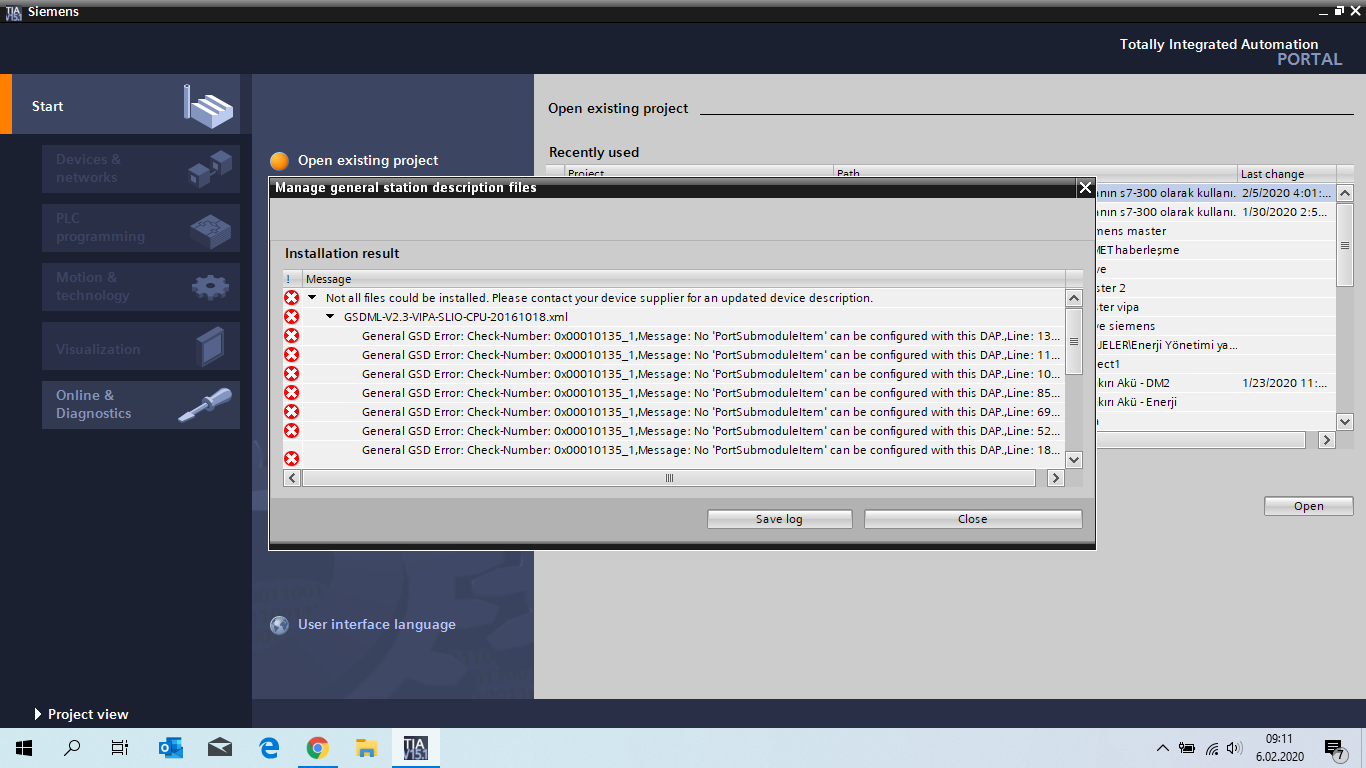Open the Online & Diagnostics portal
The height and width of the screenshot is (768, 1366).
click(141, 405)
